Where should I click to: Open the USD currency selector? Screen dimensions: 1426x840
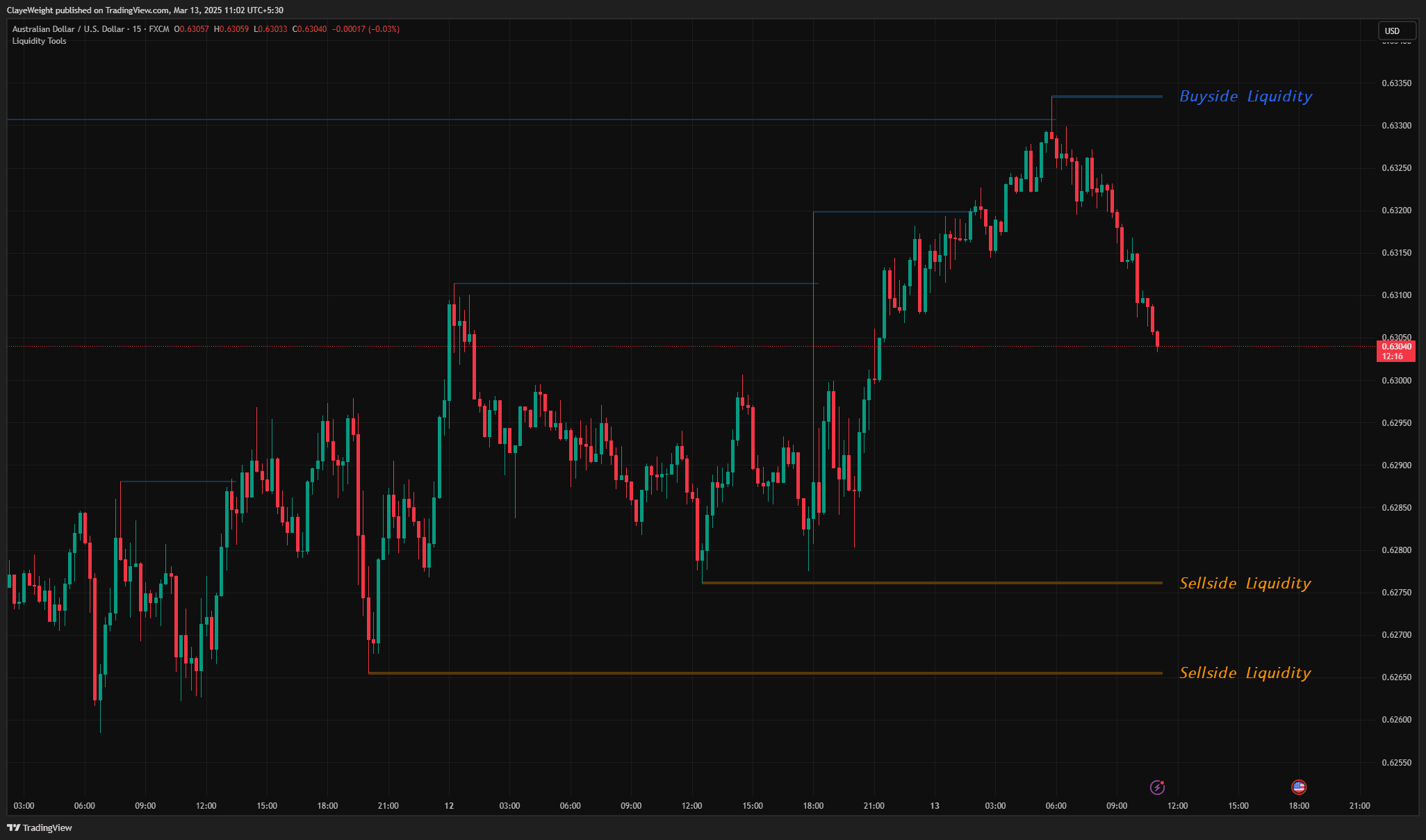click(1396, 31)
